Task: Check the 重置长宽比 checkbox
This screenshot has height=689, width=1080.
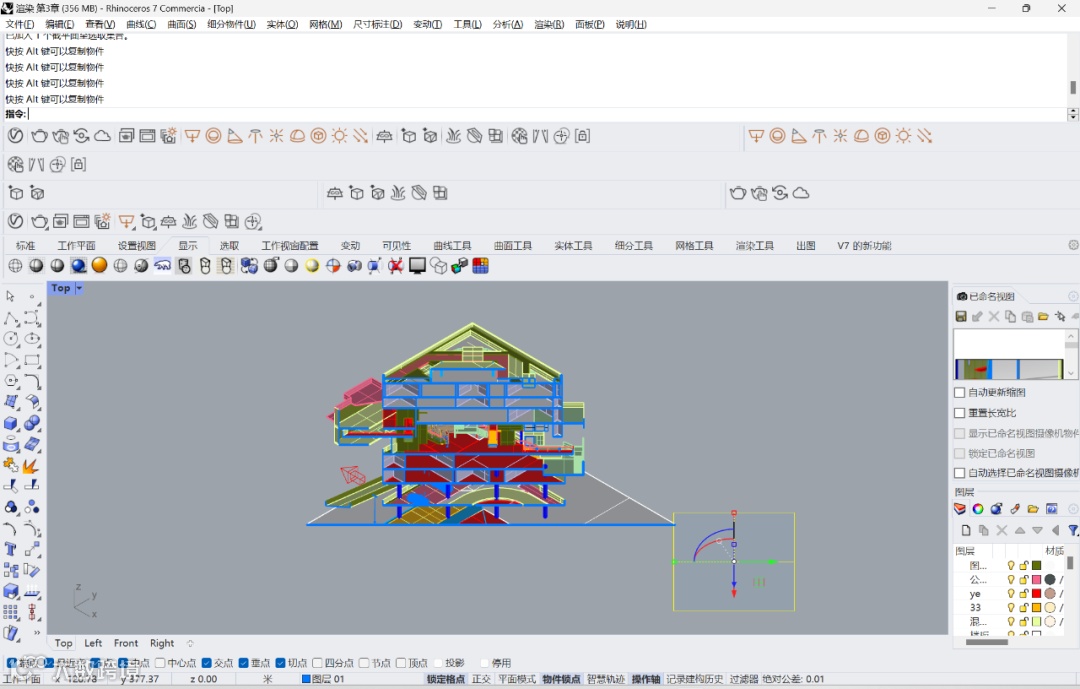Action: click(959, 413)
